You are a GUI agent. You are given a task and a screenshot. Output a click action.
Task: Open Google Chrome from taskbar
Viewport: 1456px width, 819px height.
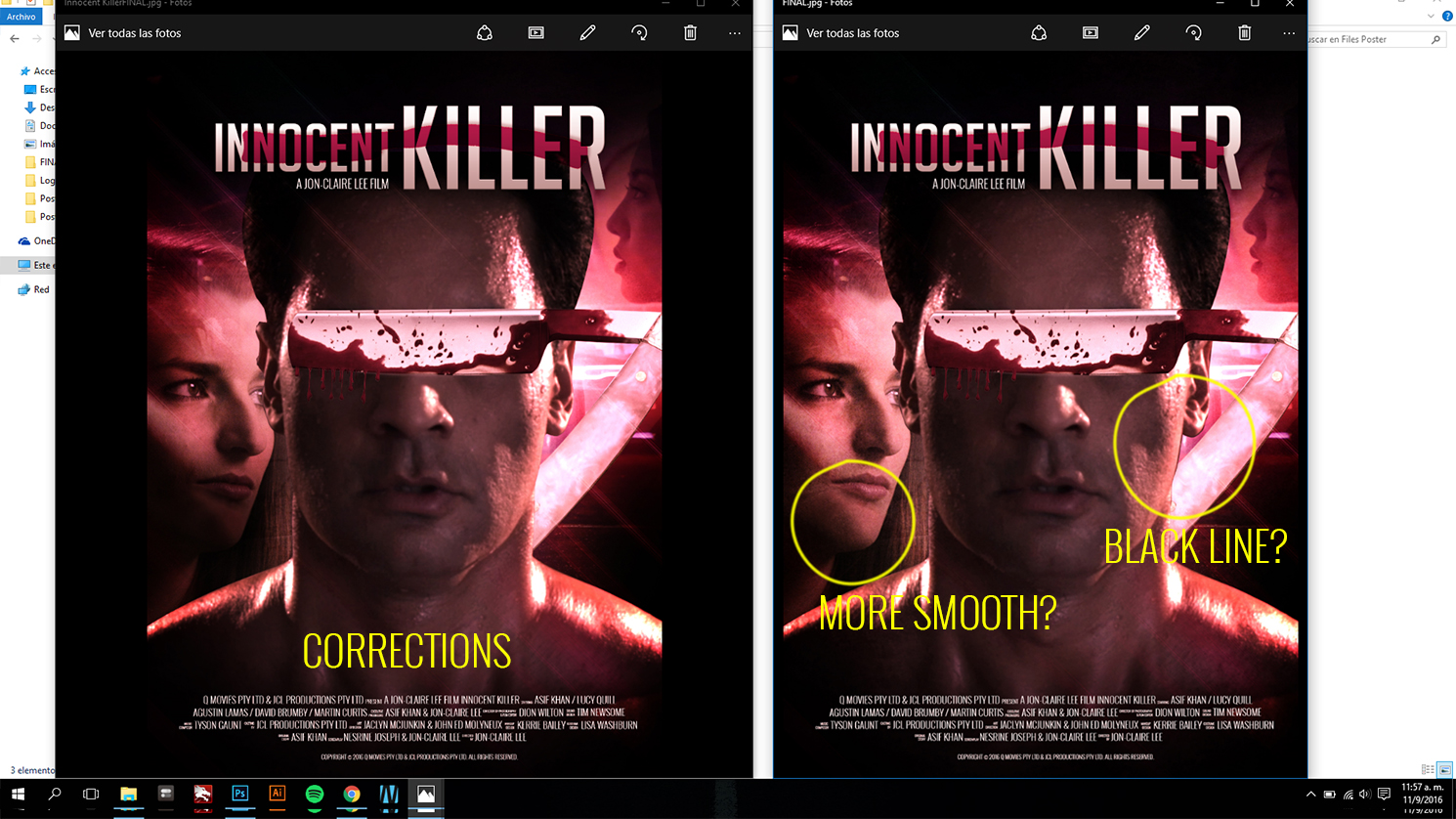pos(352,795)
